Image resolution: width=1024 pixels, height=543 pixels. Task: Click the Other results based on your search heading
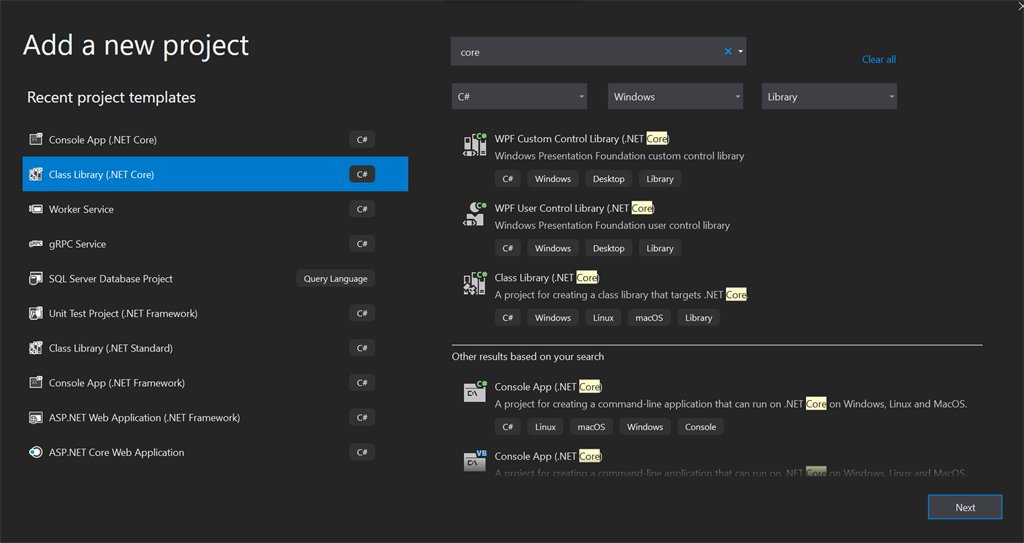[528, 357]
